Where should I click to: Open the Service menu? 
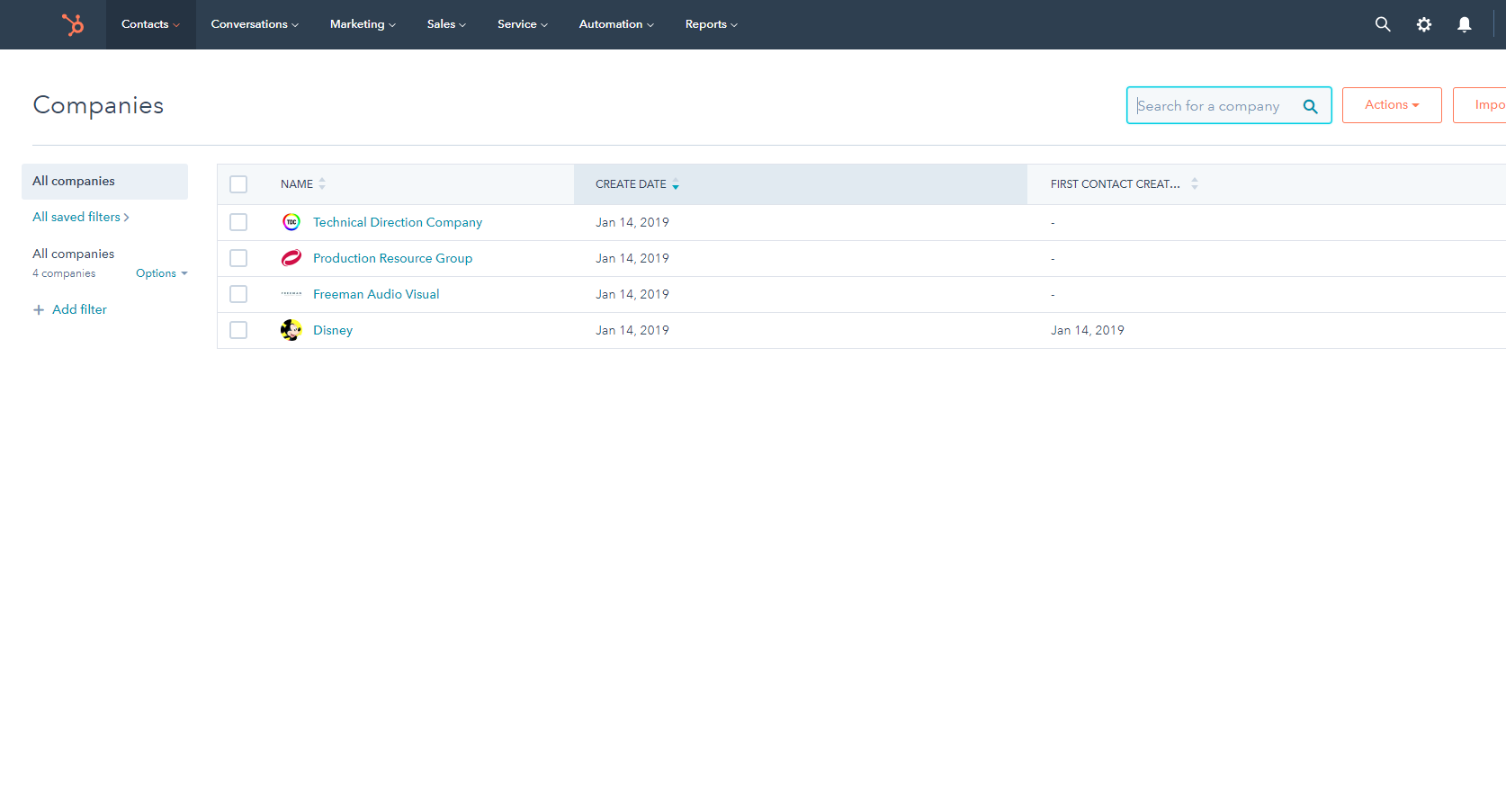[x=523, y=24]
